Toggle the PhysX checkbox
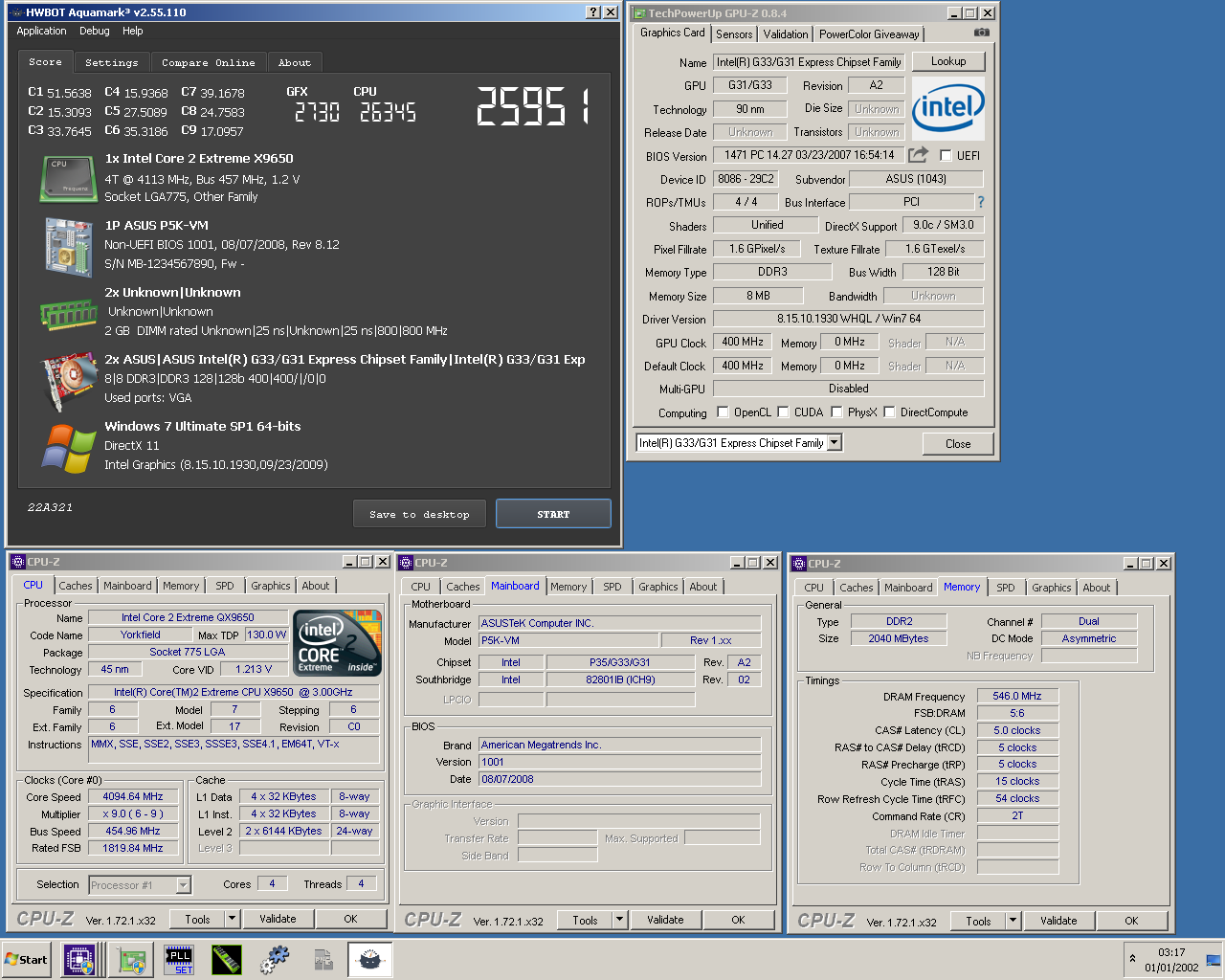The image size is (1225, 980). point(837,412)
